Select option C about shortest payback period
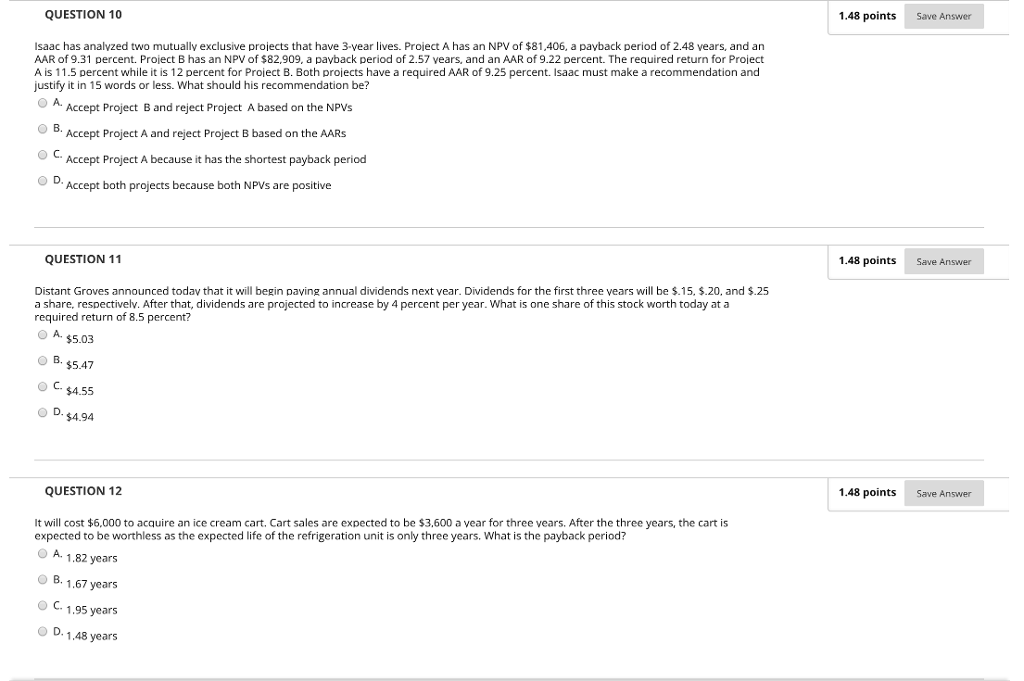The width and height of the screenshot is (1024, 681). [41, 157]
